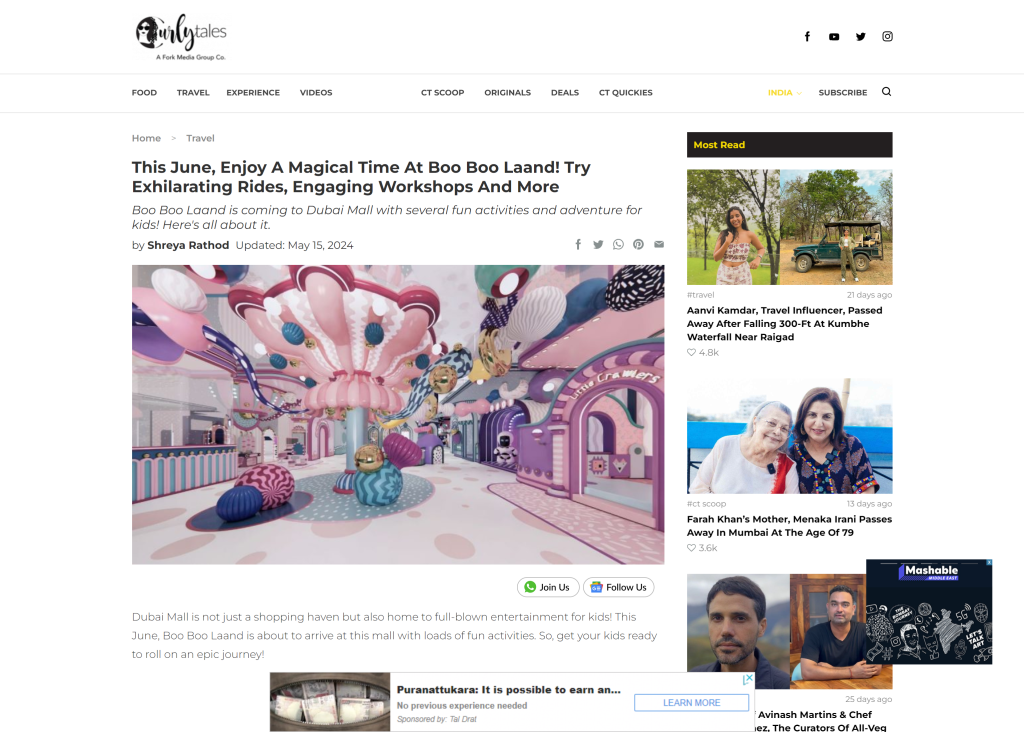Screen dimensions: 1024x732
Task: Click the Follow Us Google News button
Action: click(x=618, y=587)
